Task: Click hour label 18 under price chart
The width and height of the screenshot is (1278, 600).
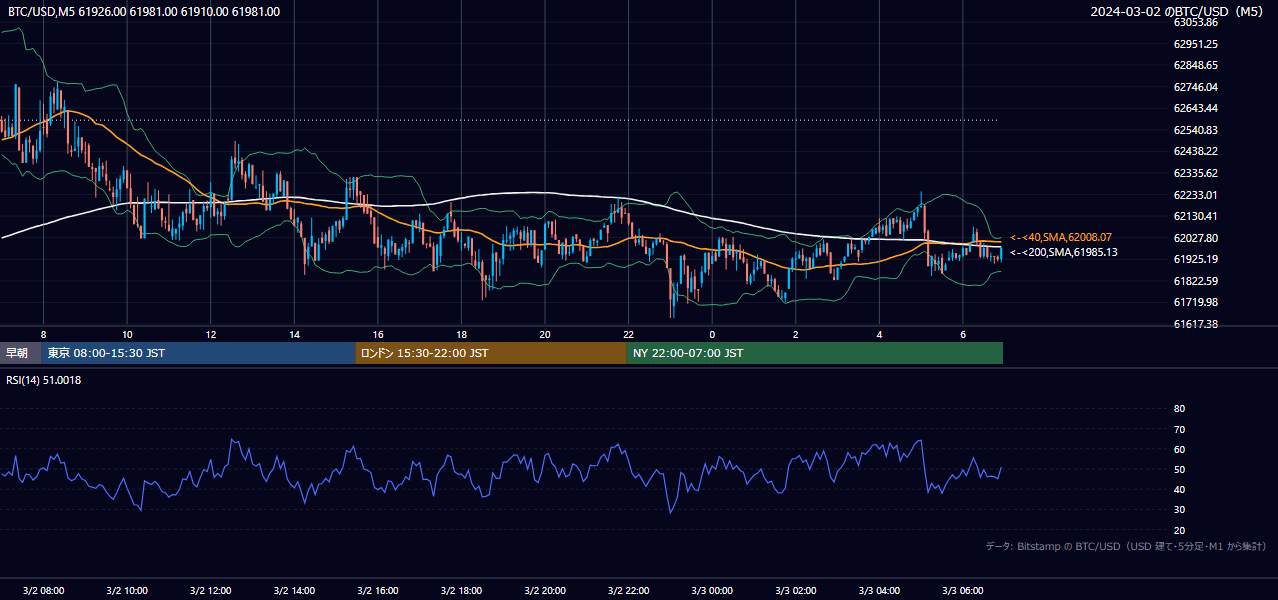Action: point(461,334)
